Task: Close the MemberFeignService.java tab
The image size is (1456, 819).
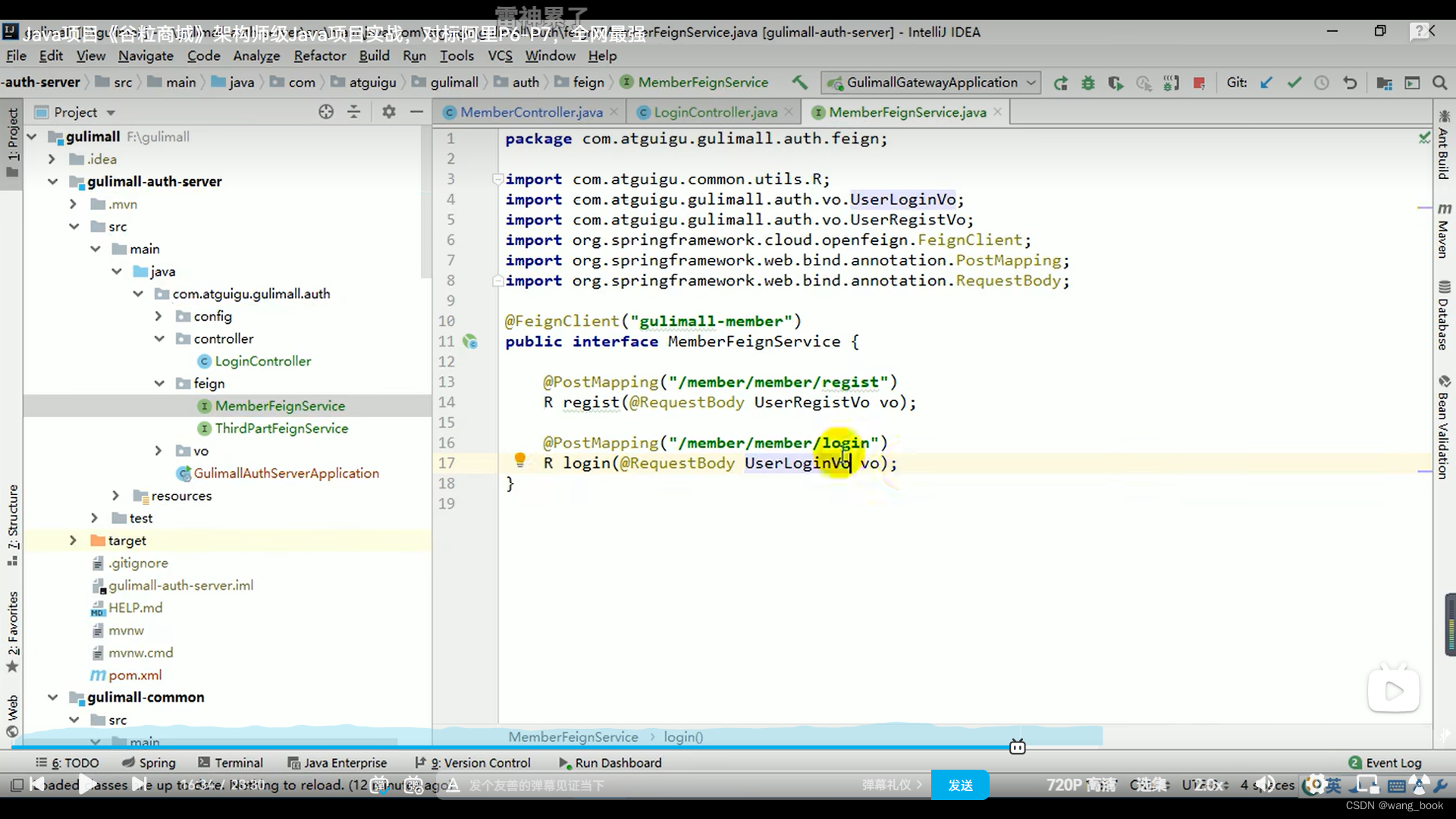Action: click(997, 112)
